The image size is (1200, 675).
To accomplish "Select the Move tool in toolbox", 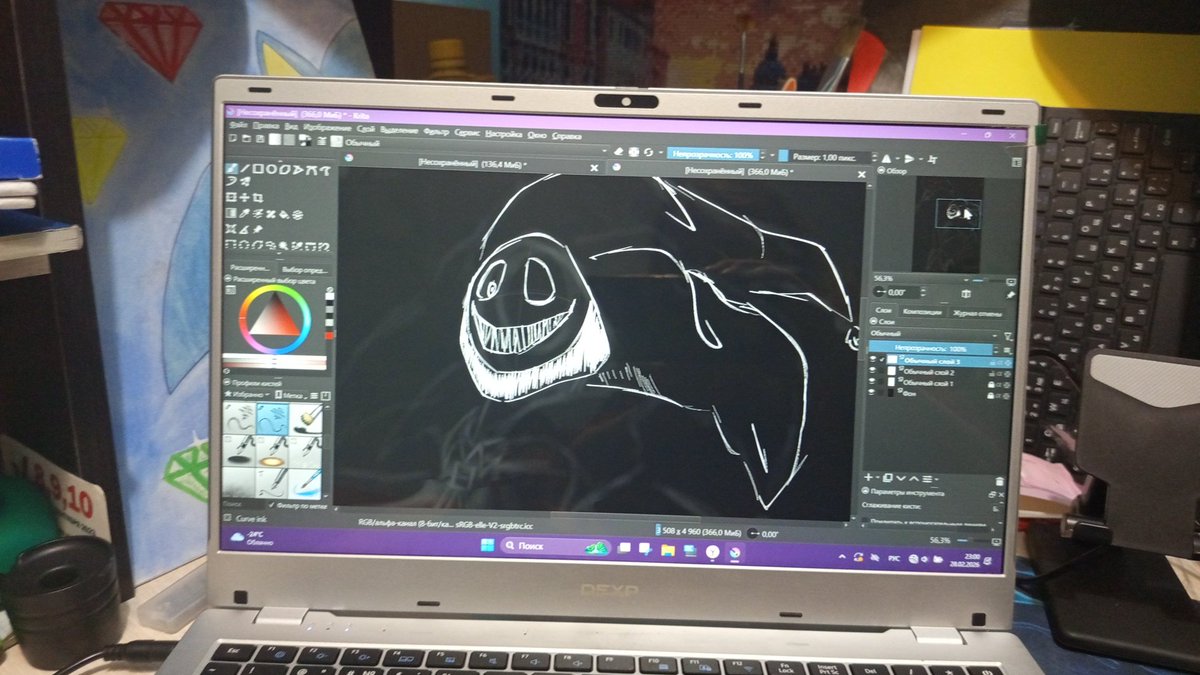I will 245,198.
